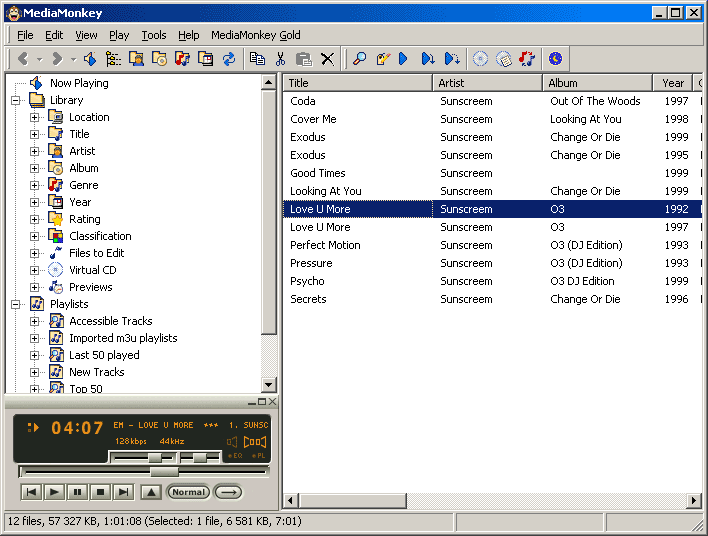Click the Paste clipboard toolbar icon
The width and height of the screenshot is (708, 536).
coord(304,59)
